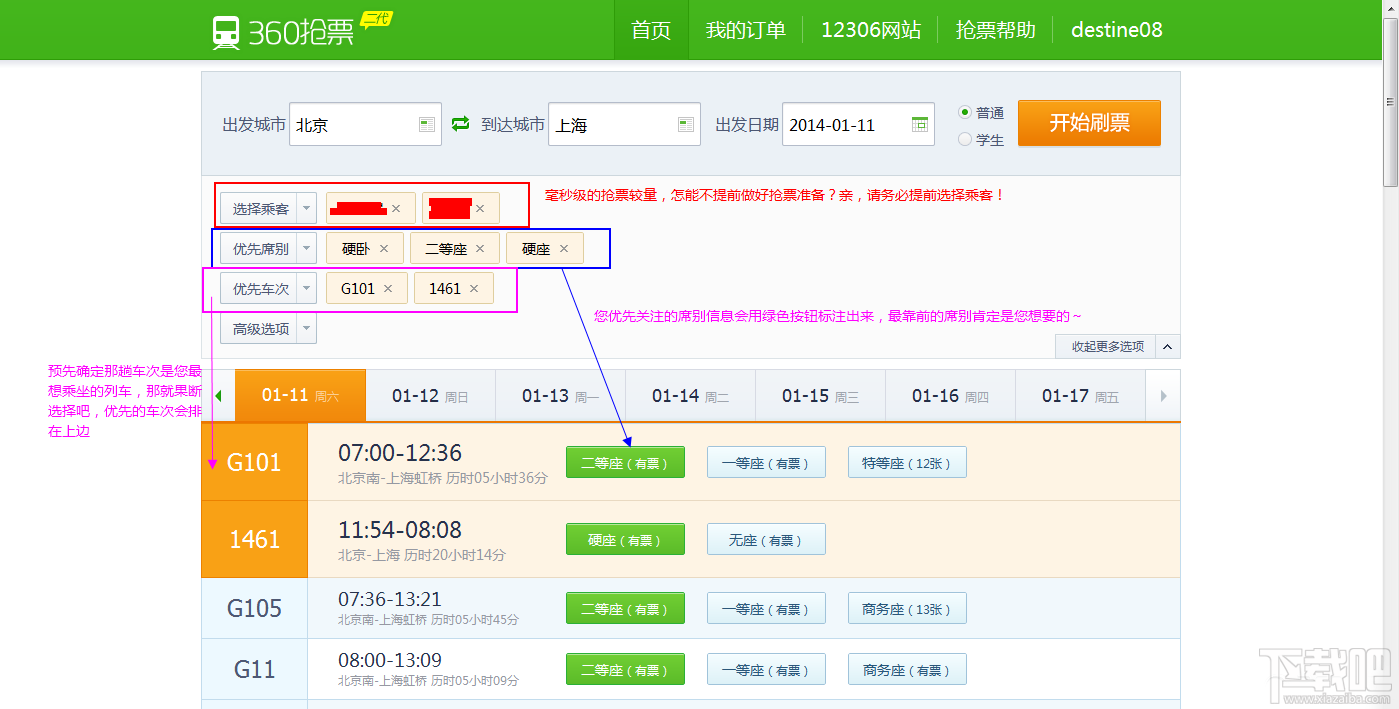This screenshot has width=1399, height=709.
Task: Click the left green arrow on date strip
Action: tap(219, 395)
